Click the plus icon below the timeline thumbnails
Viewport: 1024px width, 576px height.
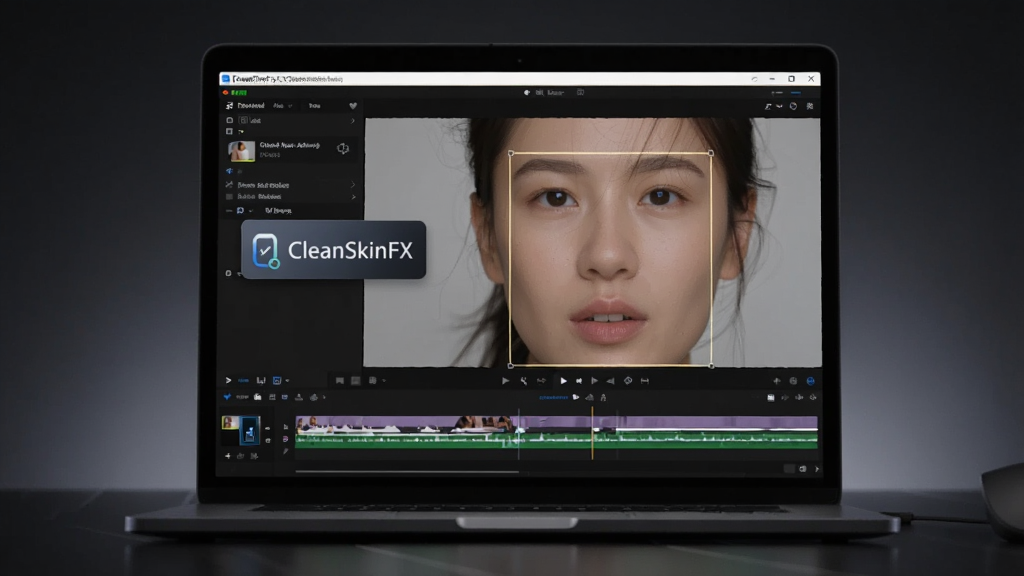tap(228, 456)
